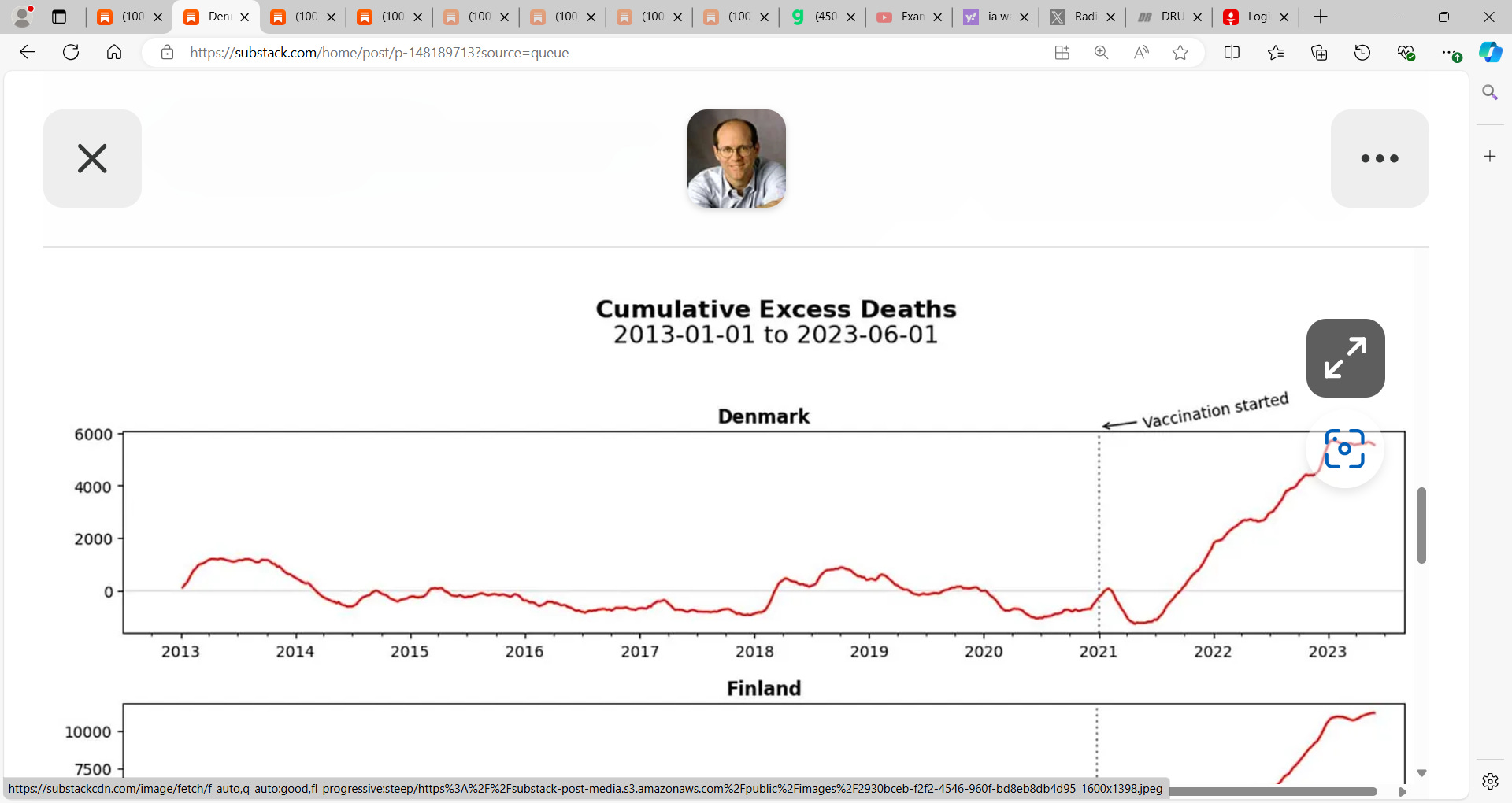Open browser History

(1362, 53)
